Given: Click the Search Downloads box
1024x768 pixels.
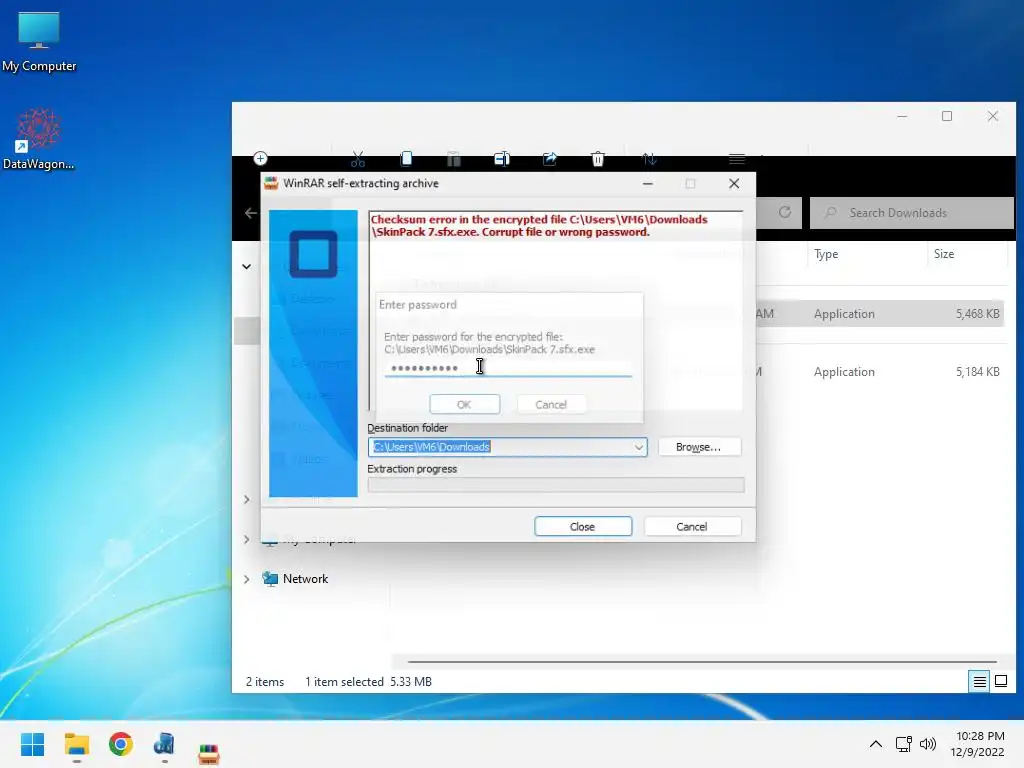Looking at the screenshot, I should click(912, 213).
